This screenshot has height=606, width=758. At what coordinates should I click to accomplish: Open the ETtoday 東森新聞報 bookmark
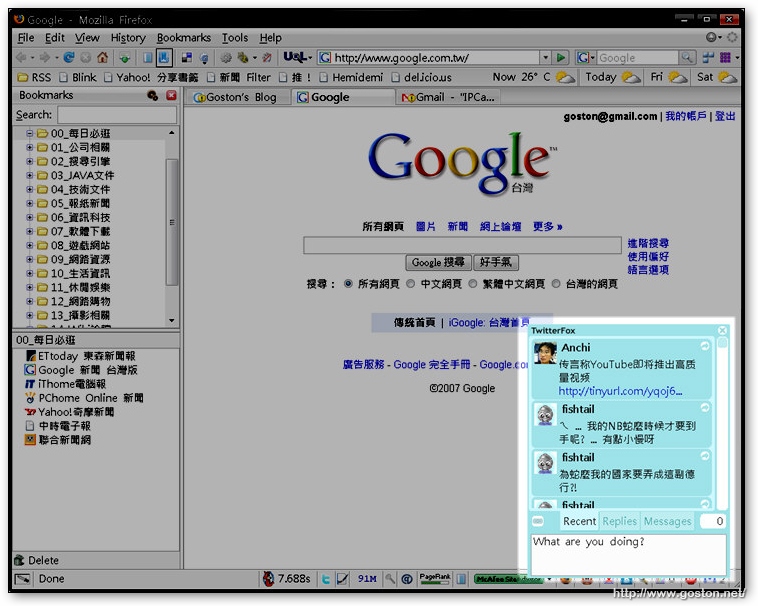(80, 356)
